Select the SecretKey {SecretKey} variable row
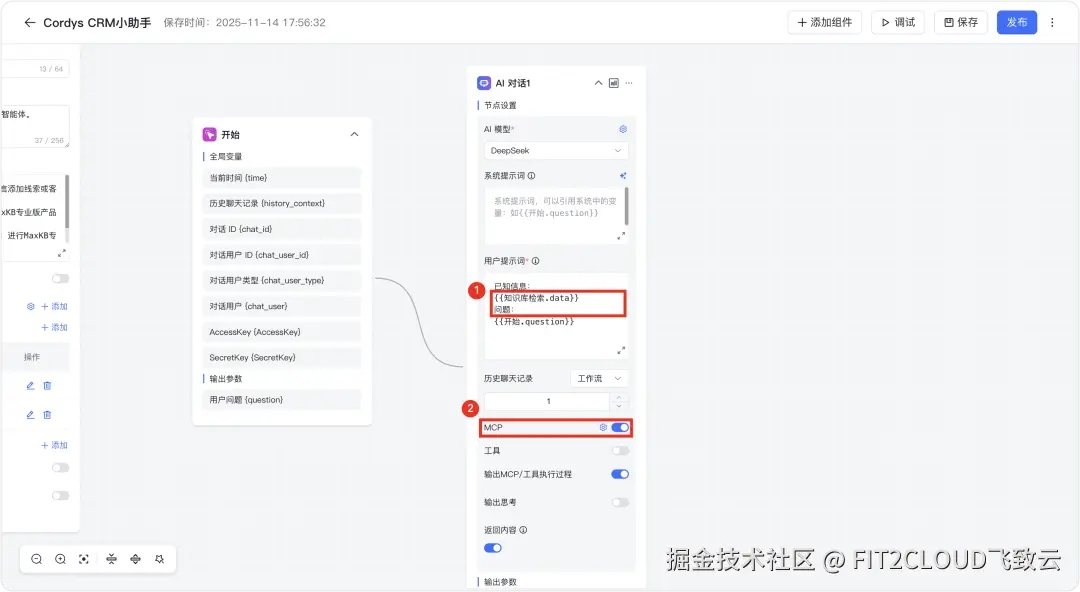This screenshot has width=1080, height=592. pos(282,358)
